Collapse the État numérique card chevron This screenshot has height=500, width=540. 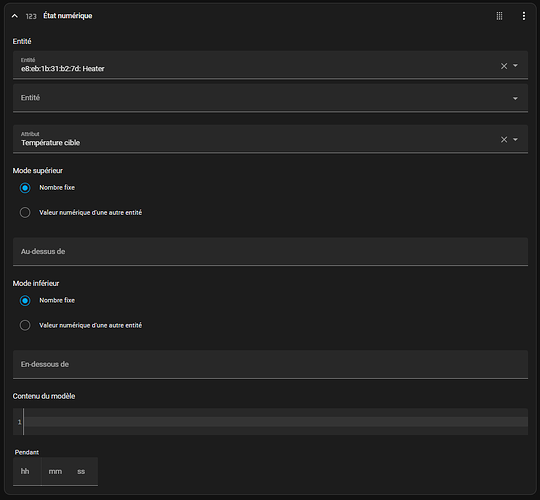(x=14, y=16)
